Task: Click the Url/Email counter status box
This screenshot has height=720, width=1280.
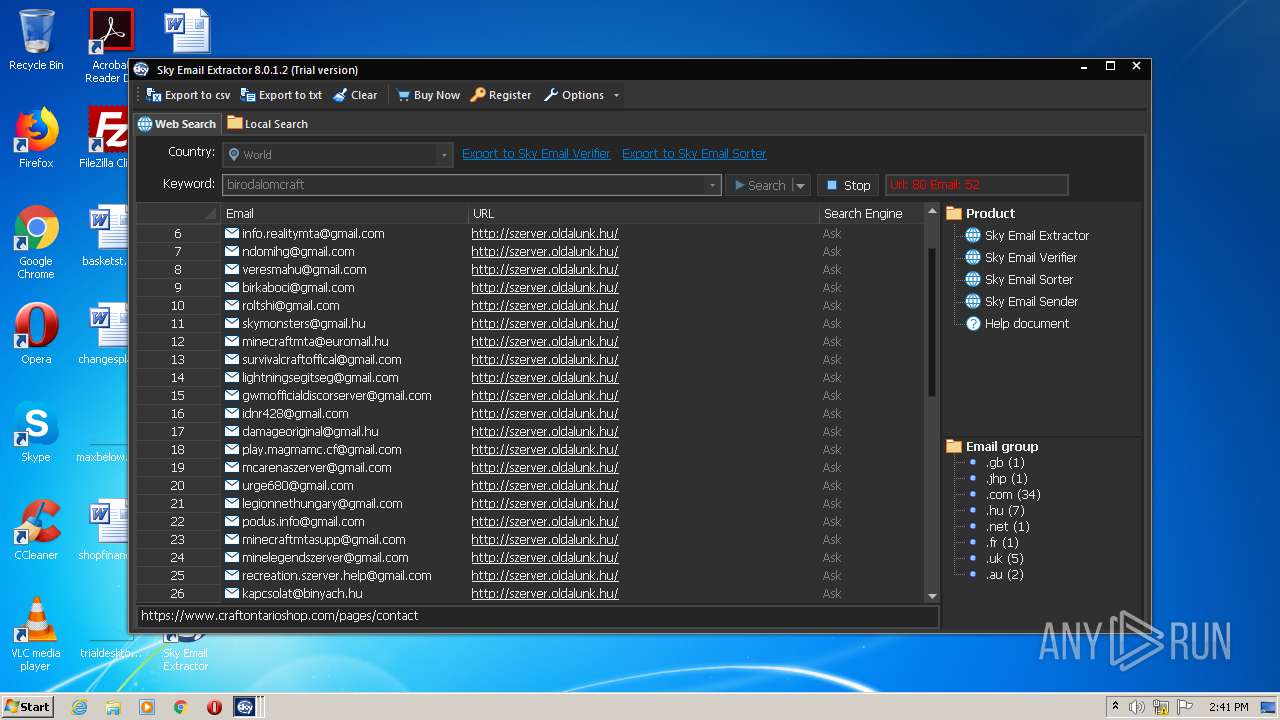Action: point(976,185)
